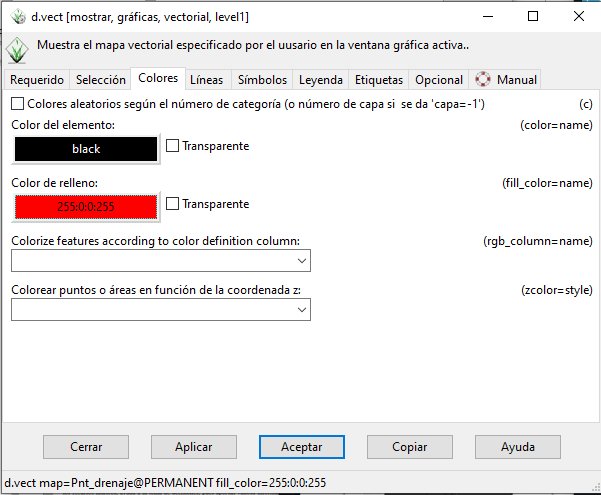Image resolution: width=601 pixels, height=495 pixels.
Task: Toggle Transparente for fill color
Action: tap(173, 204)
